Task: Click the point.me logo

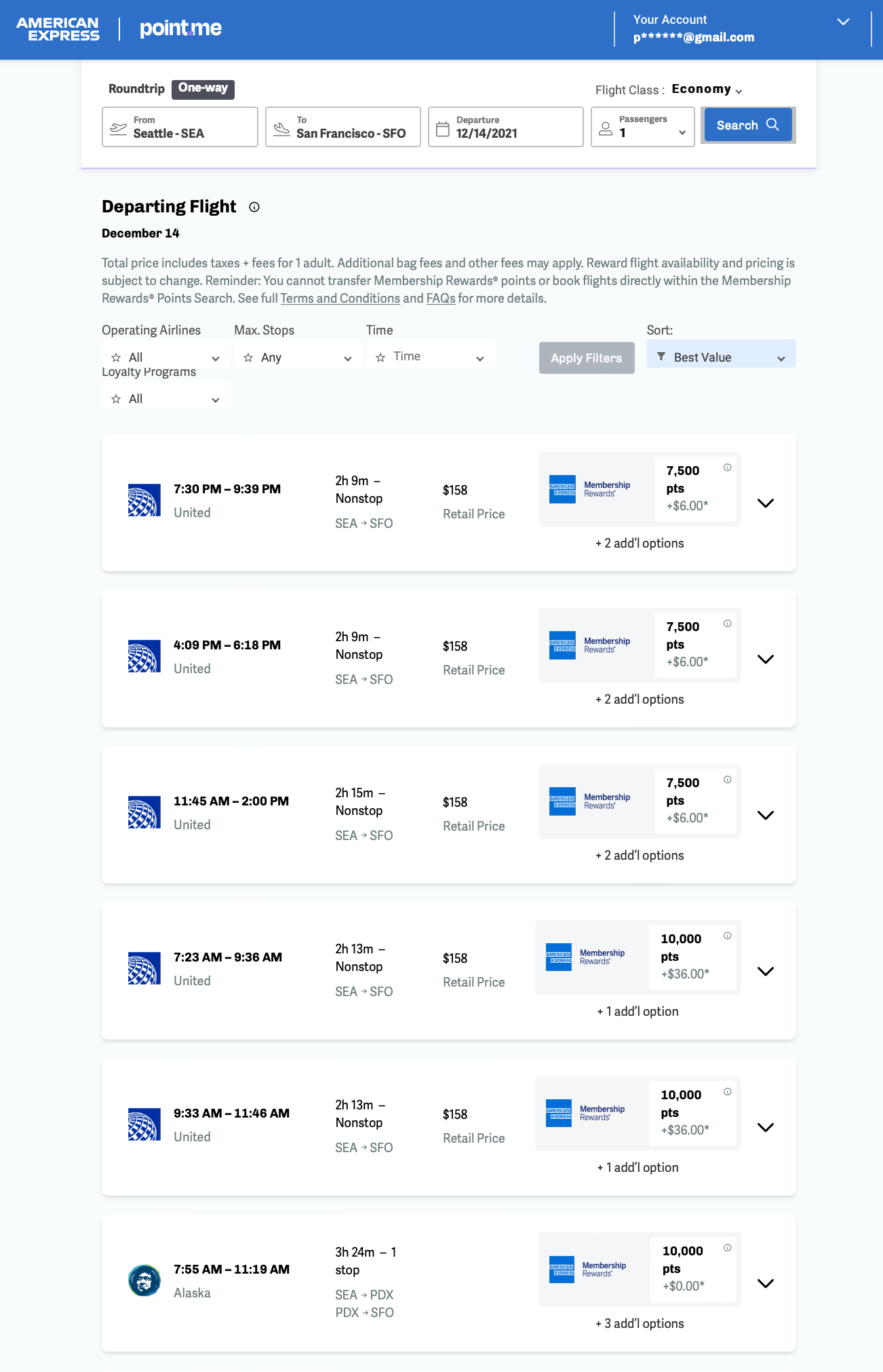Action: tap(180, 28)
